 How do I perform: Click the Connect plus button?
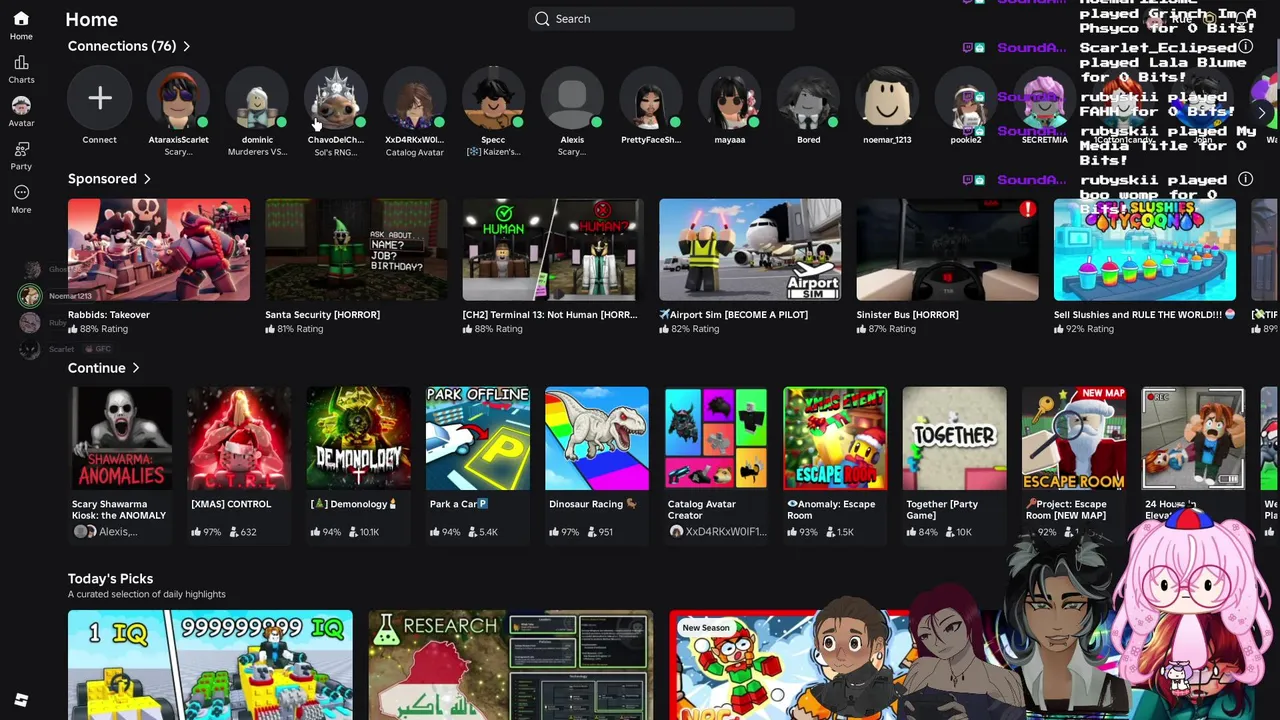(99, 98)
